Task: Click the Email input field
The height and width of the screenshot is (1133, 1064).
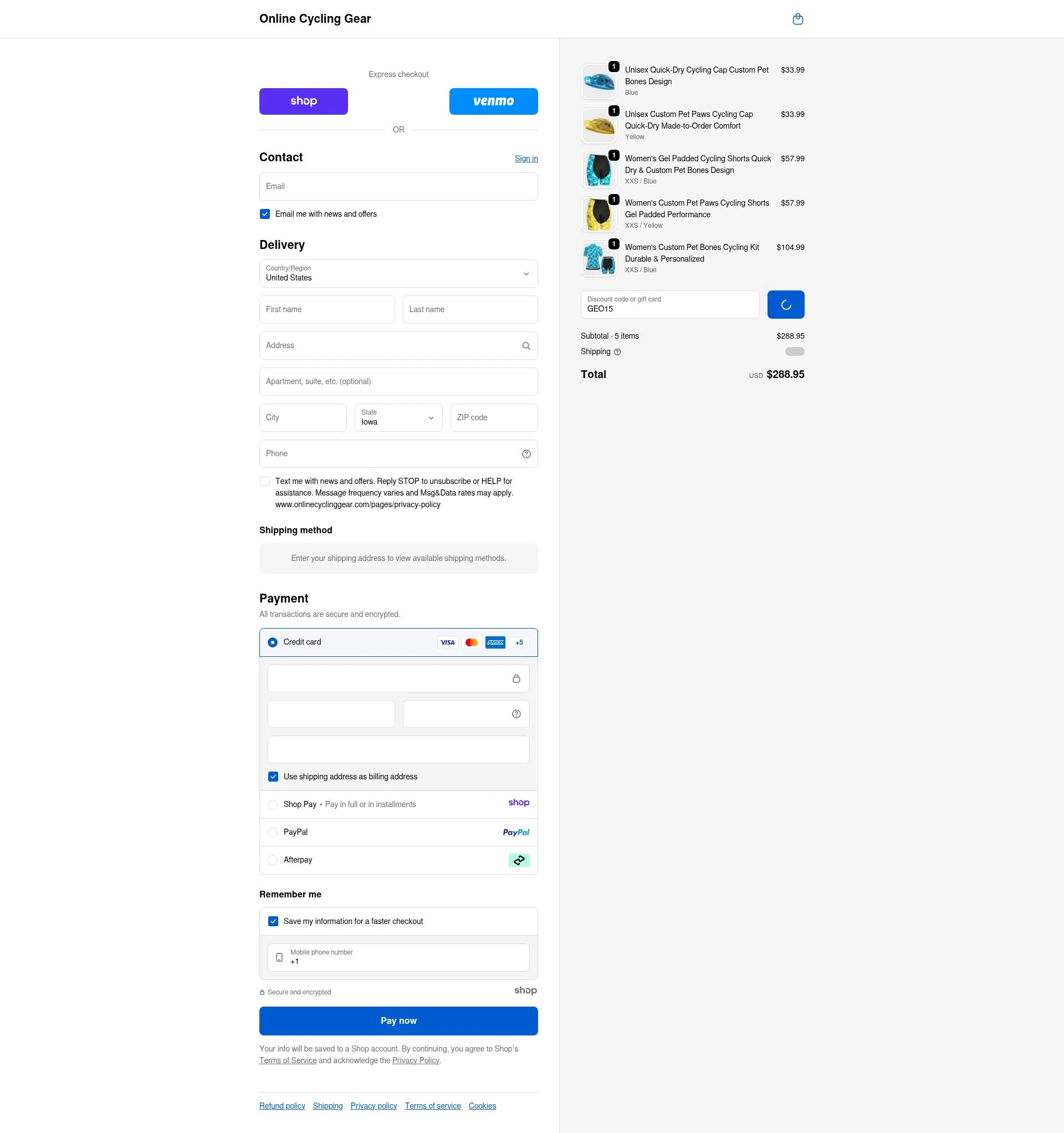Action: click(398, 187)
